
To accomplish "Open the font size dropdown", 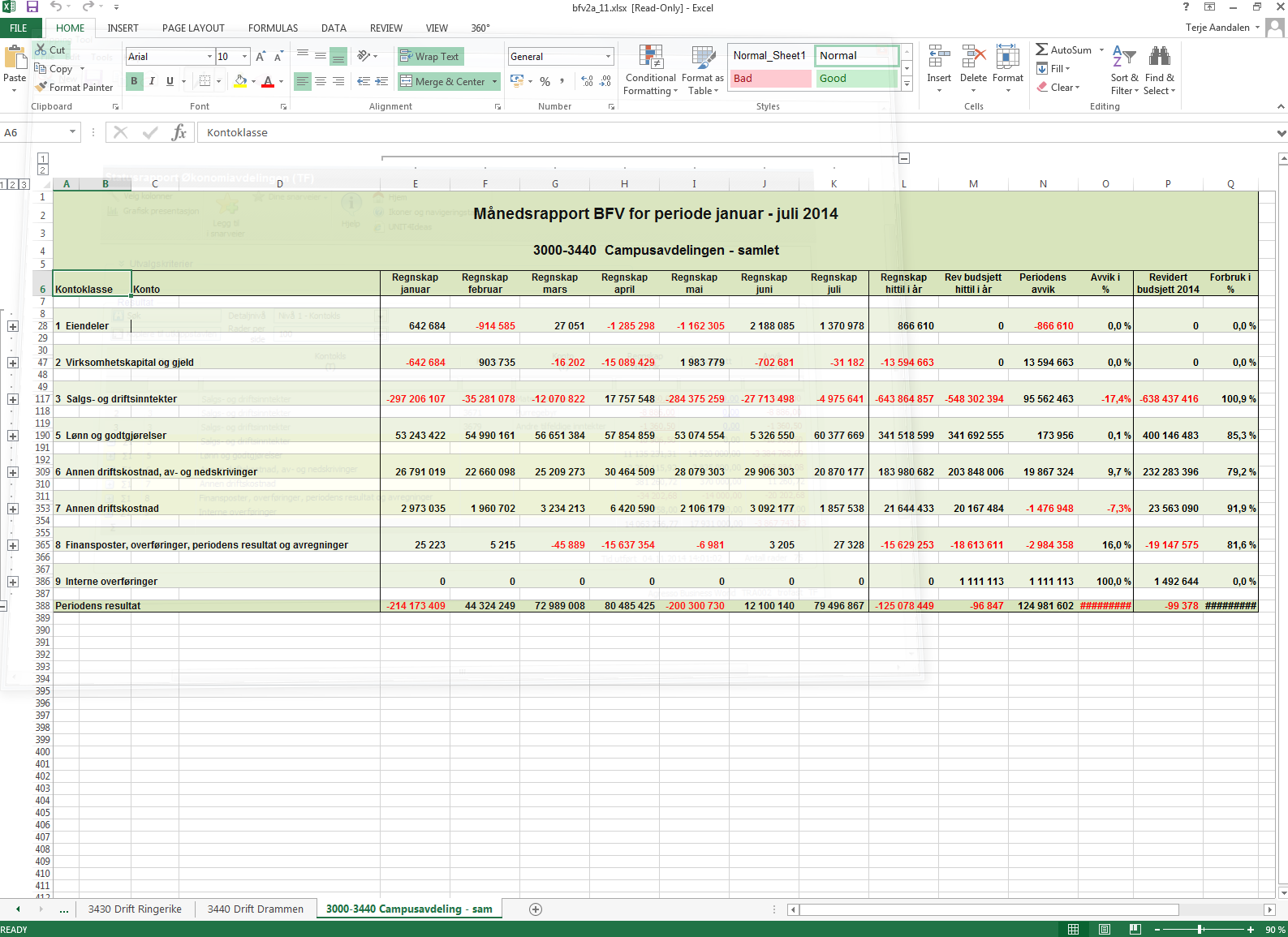I will [244, 57].
